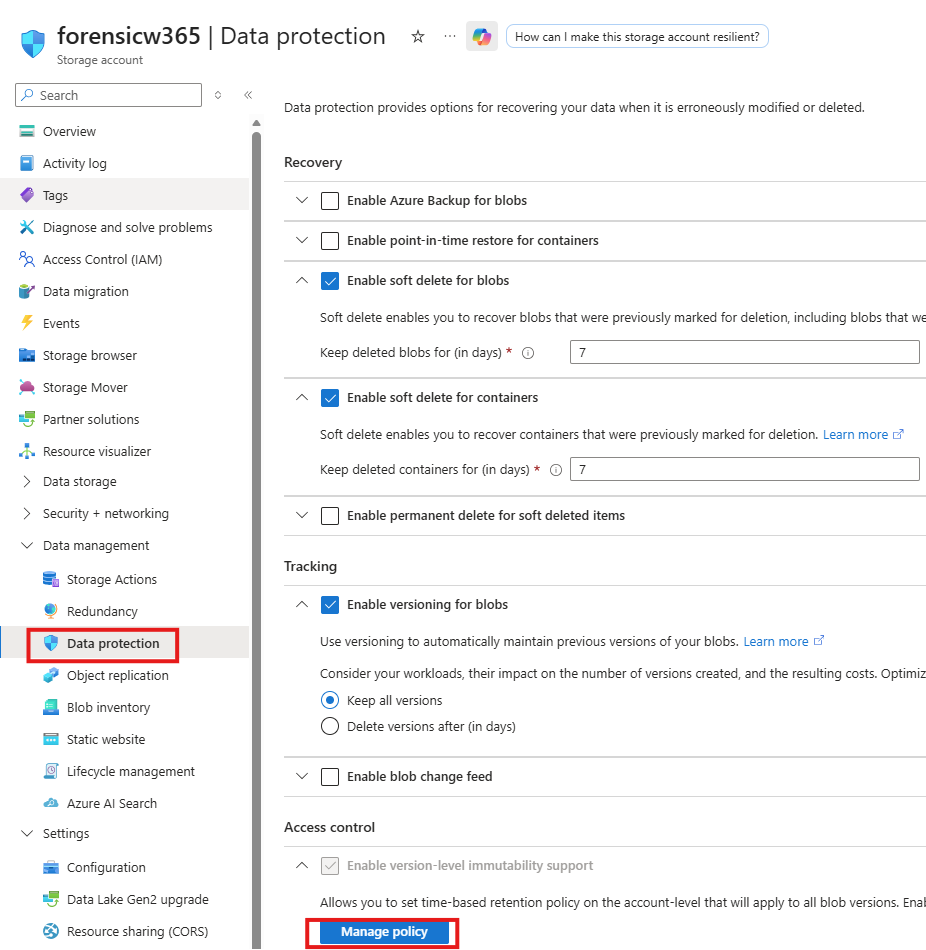
Task: Click the Diagnose and solve problems wrench icon
Action: coord(27,227)
